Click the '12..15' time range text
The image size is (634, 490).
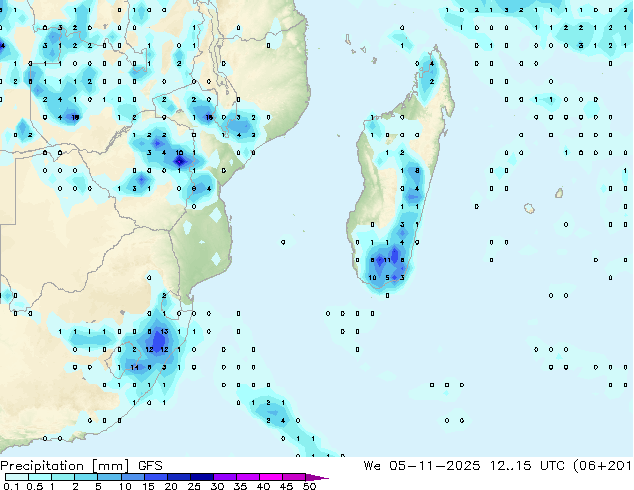coord(511,466)
